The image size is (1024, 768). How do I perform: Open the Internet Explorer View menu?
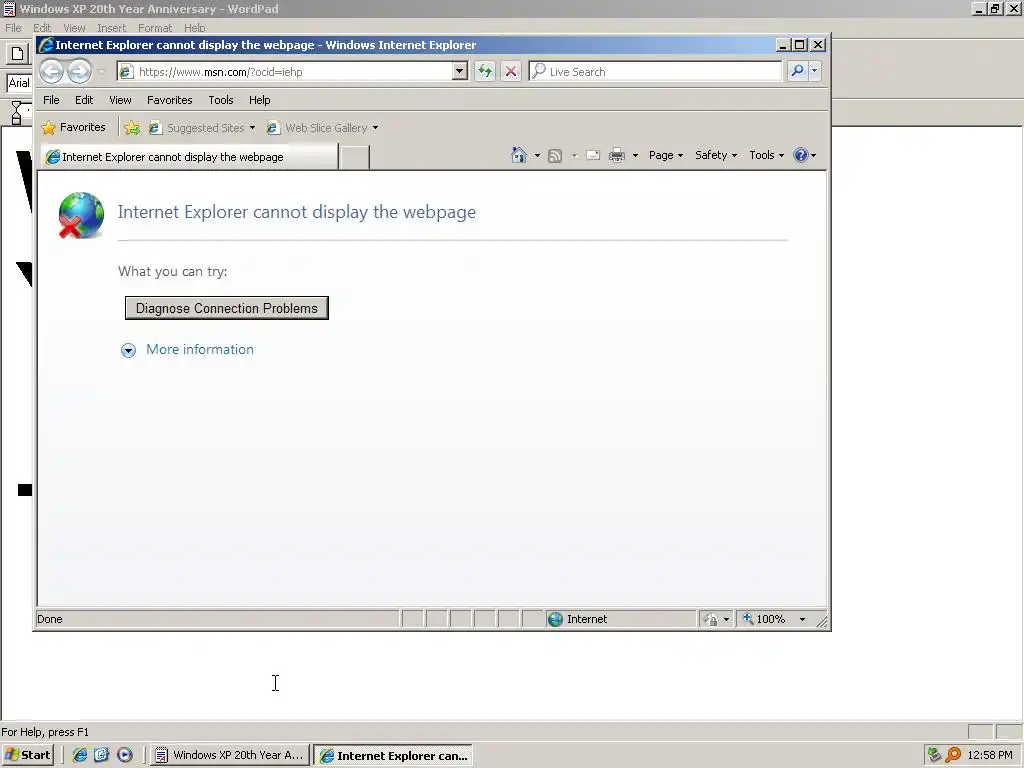(120, 100)
